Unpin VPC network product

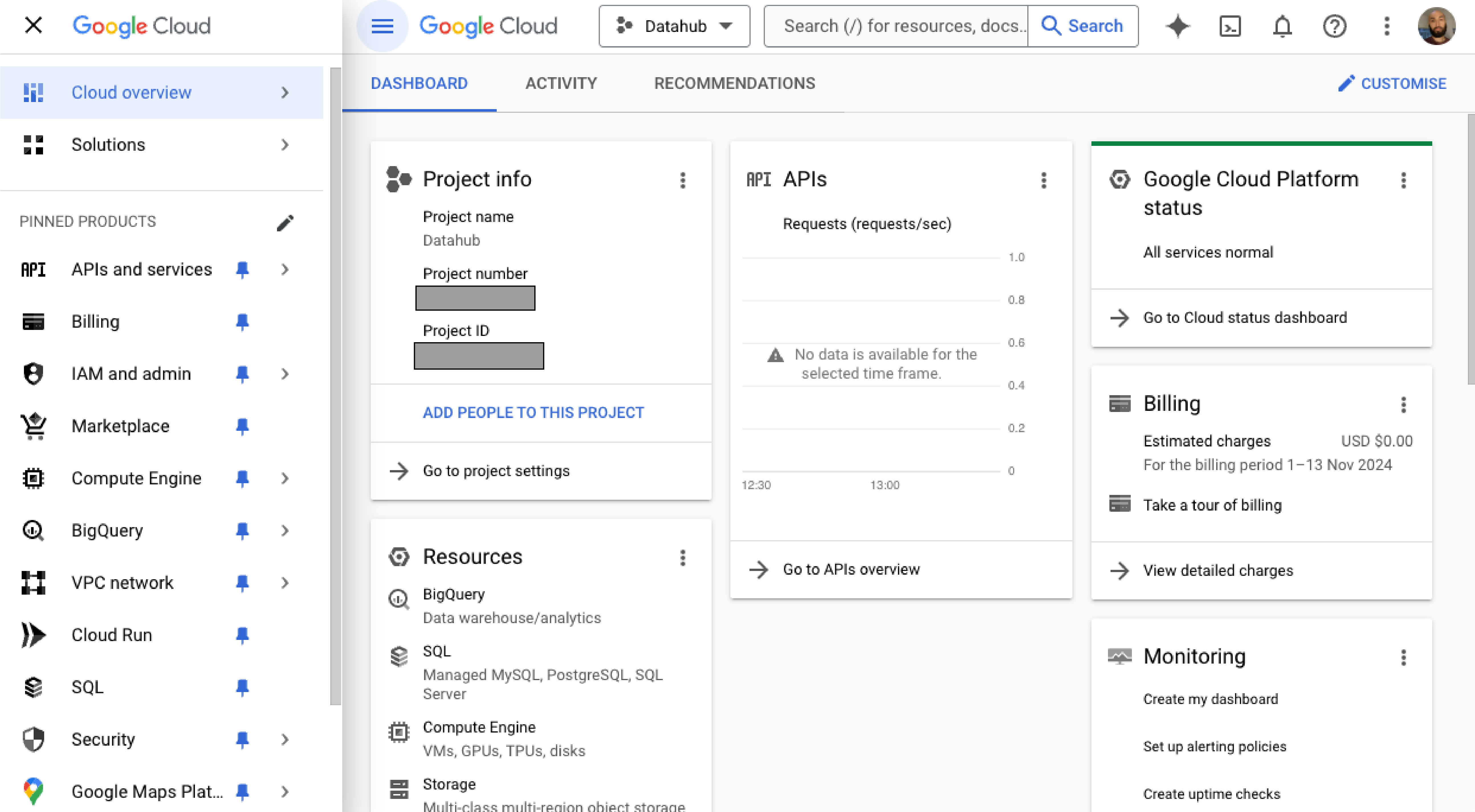click(x=242, y=583)
